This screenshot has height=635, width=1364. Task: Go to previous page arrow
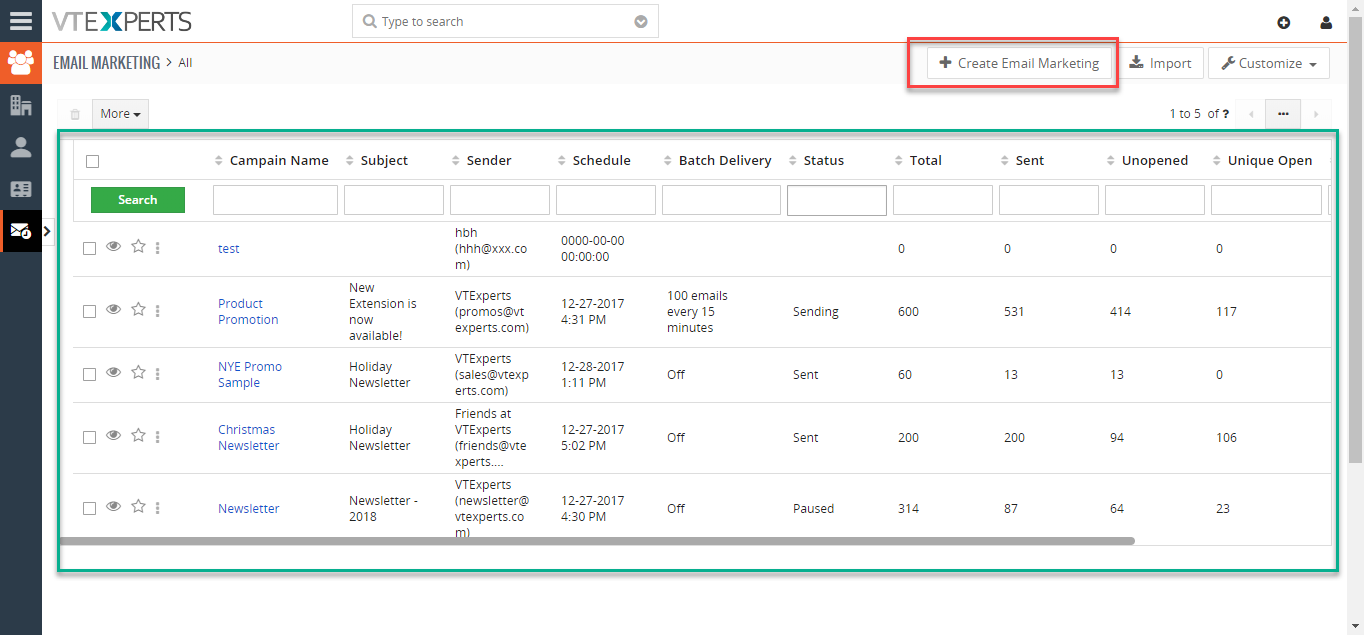[1251, 114]
